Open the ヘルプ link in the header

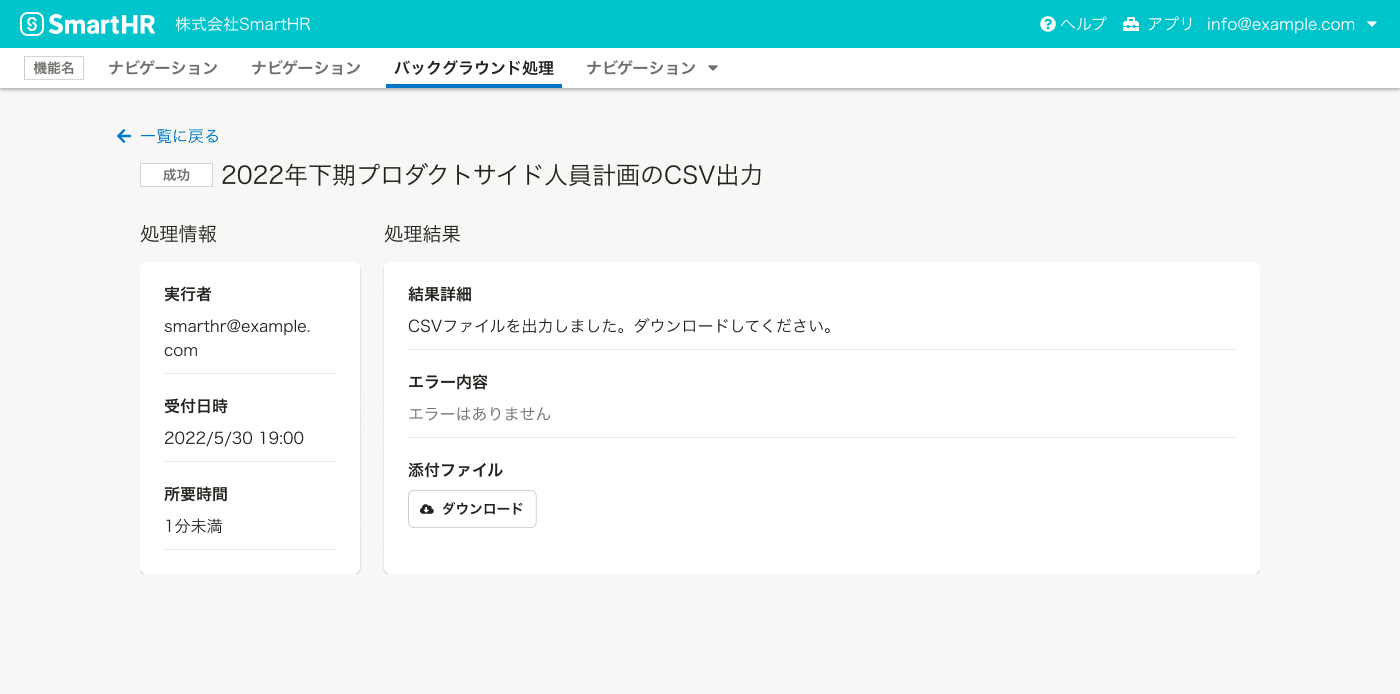1083,24
